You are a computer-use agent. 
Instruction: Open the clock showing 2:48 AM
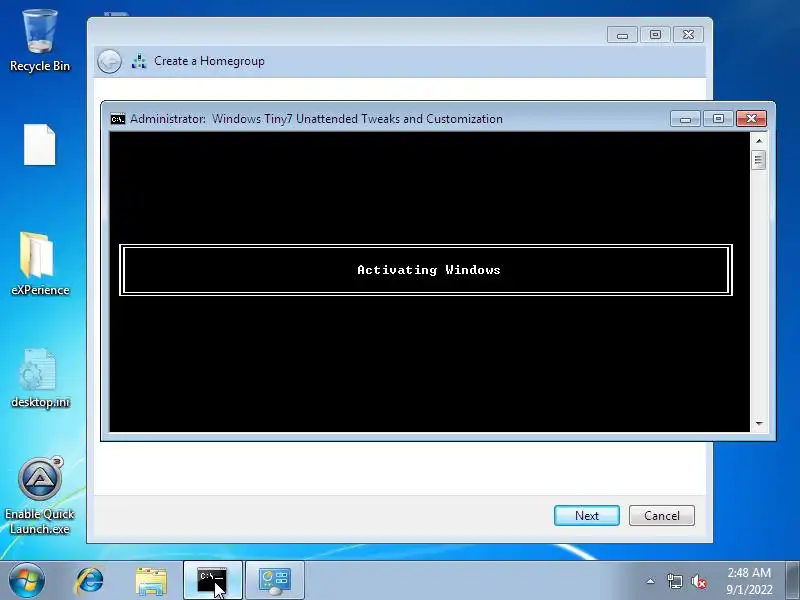click(749, 581)
